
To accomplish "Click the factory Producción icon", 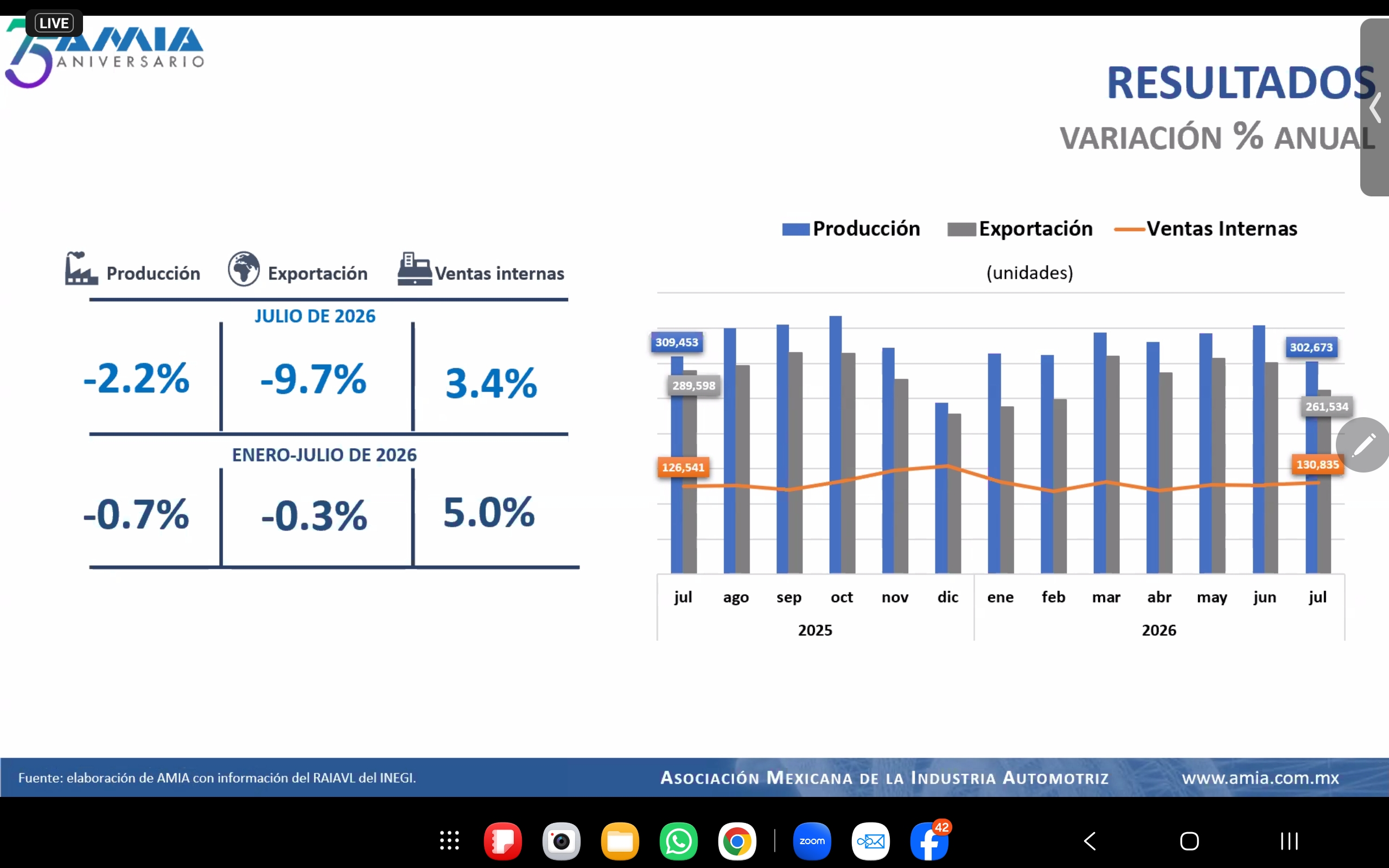I will 81,268.
